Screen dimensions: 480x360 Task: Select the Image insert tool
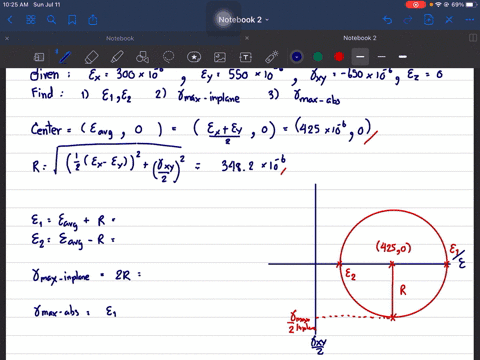click(x=220, y=57)
